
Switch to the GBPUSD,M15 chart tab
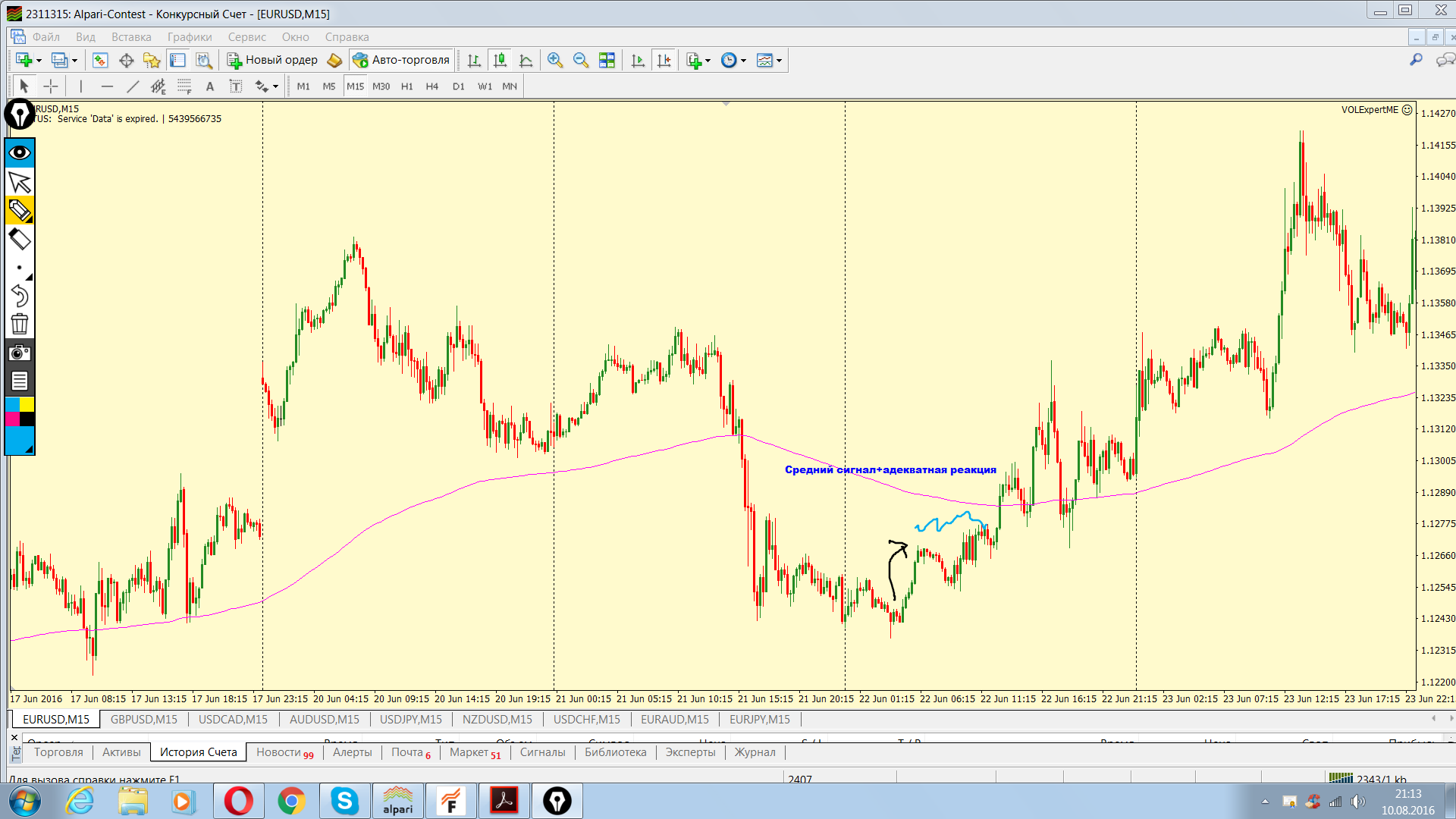tap(144, 719)
